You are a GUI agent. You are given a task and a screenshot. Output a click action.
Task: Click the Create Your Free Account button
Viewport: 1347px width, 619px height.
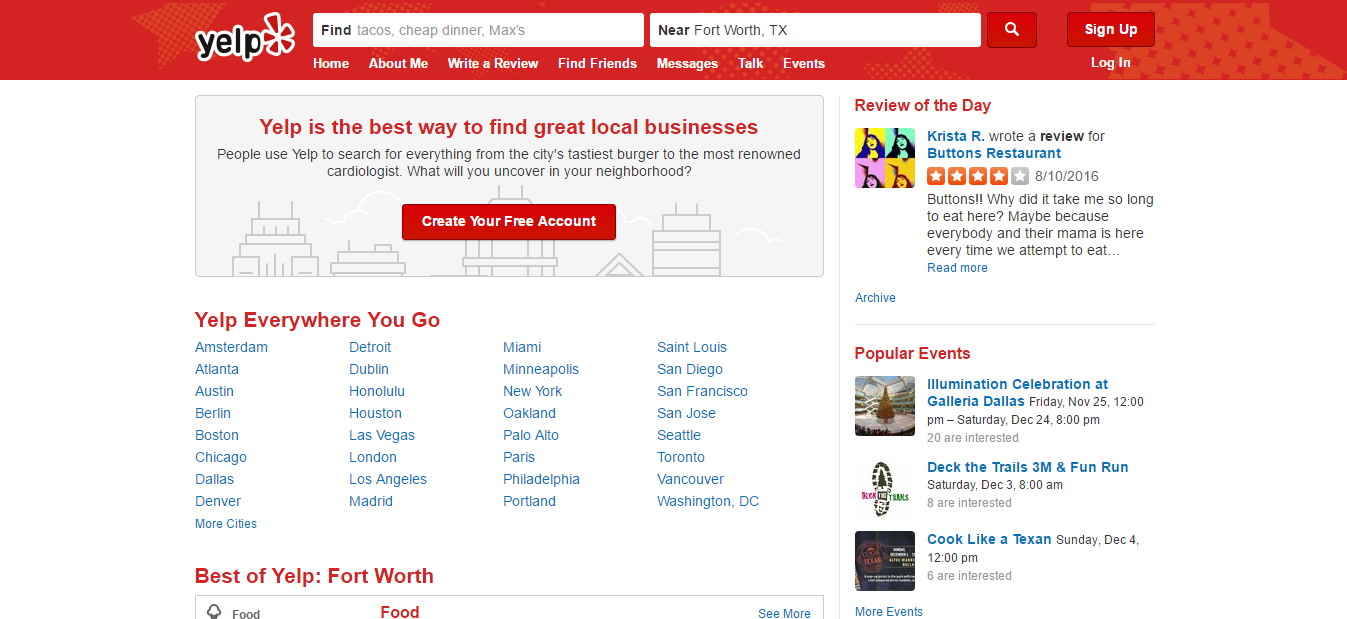coord(508,222)
